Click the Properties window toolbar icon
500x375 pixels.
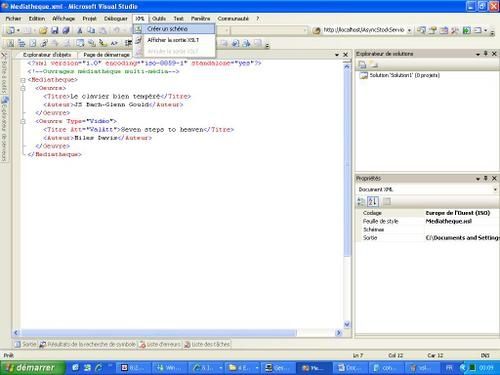pos(433,30)
